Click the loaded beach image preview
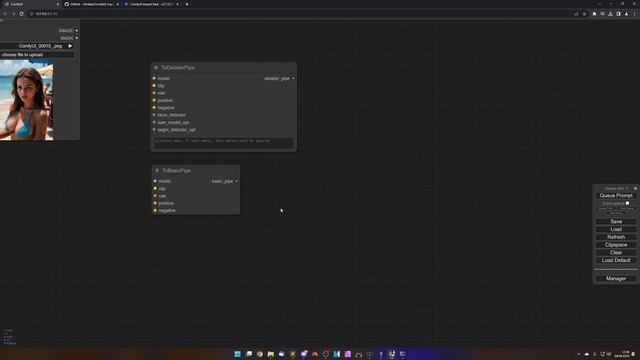 [27, 100]
